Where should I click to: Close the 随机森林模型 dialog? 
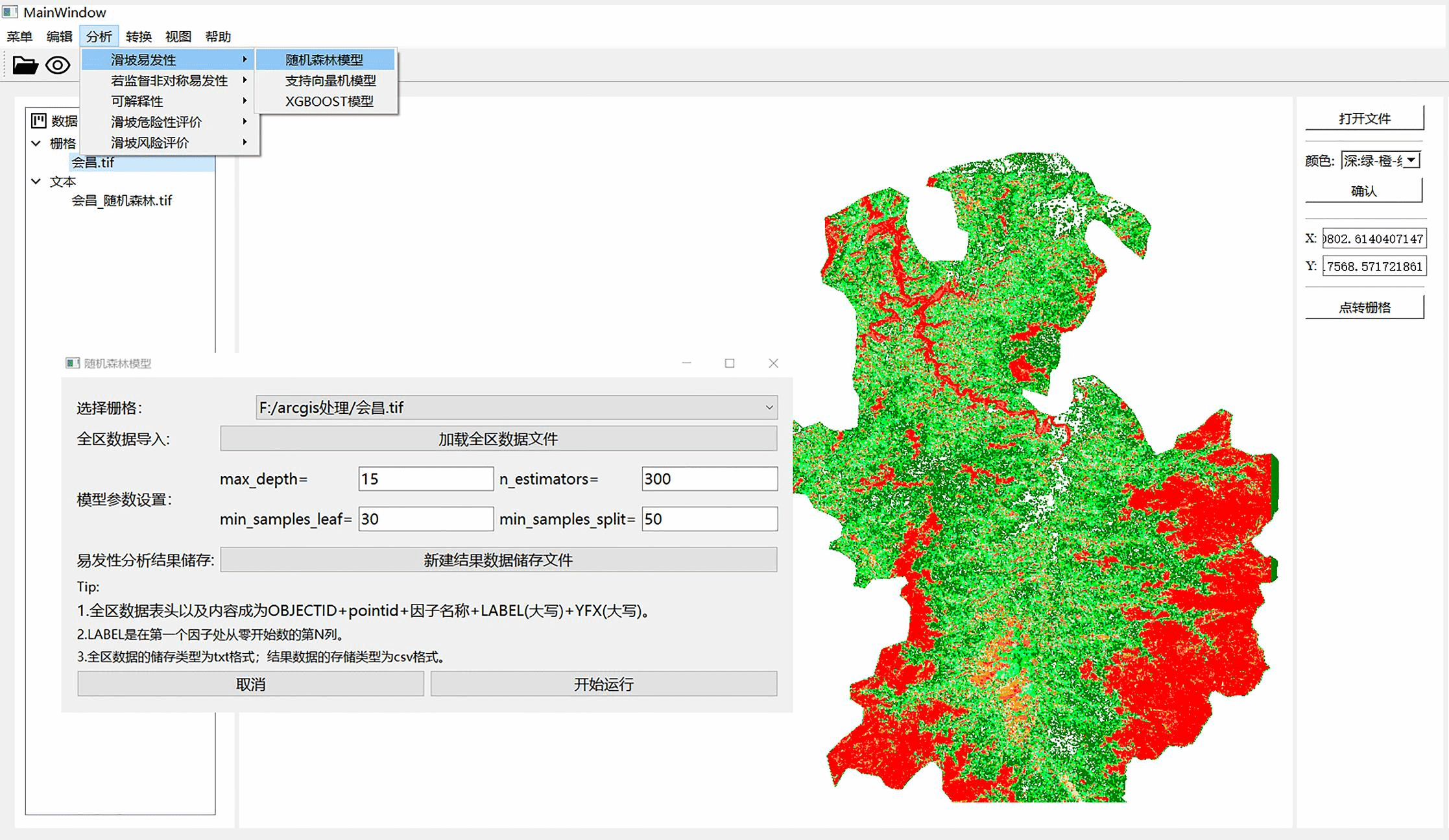coord(773,363)
